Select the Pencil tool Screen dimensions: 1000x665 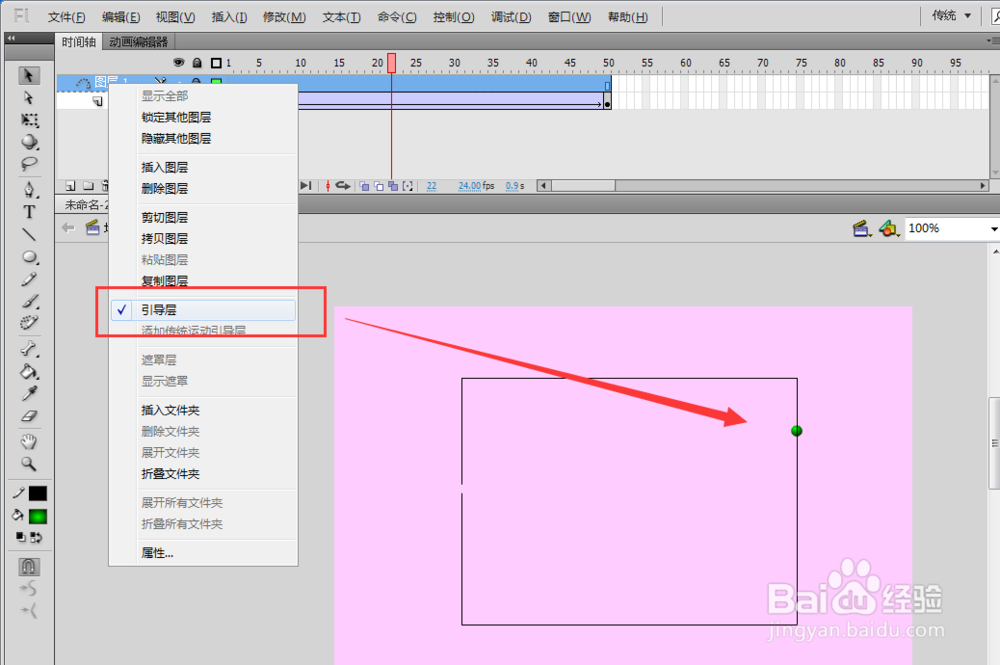(x=29, y=279)
